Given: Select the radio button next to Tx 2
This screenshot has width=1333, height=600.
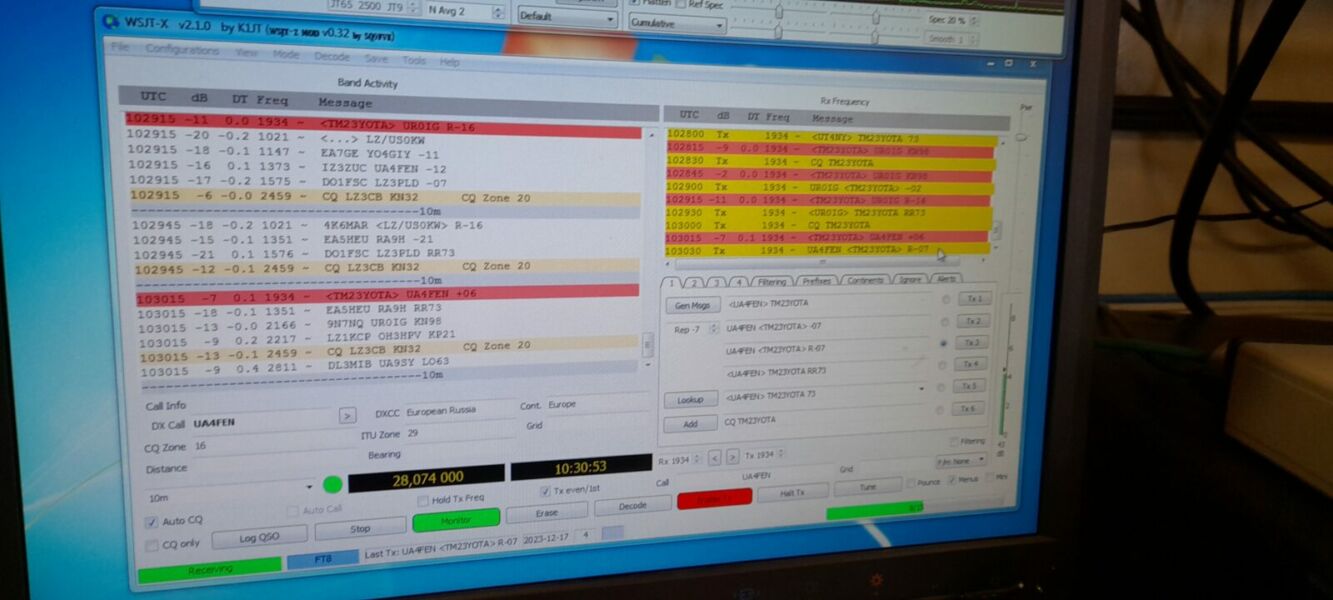Looking at the screenshot, I should pos(944,322).
